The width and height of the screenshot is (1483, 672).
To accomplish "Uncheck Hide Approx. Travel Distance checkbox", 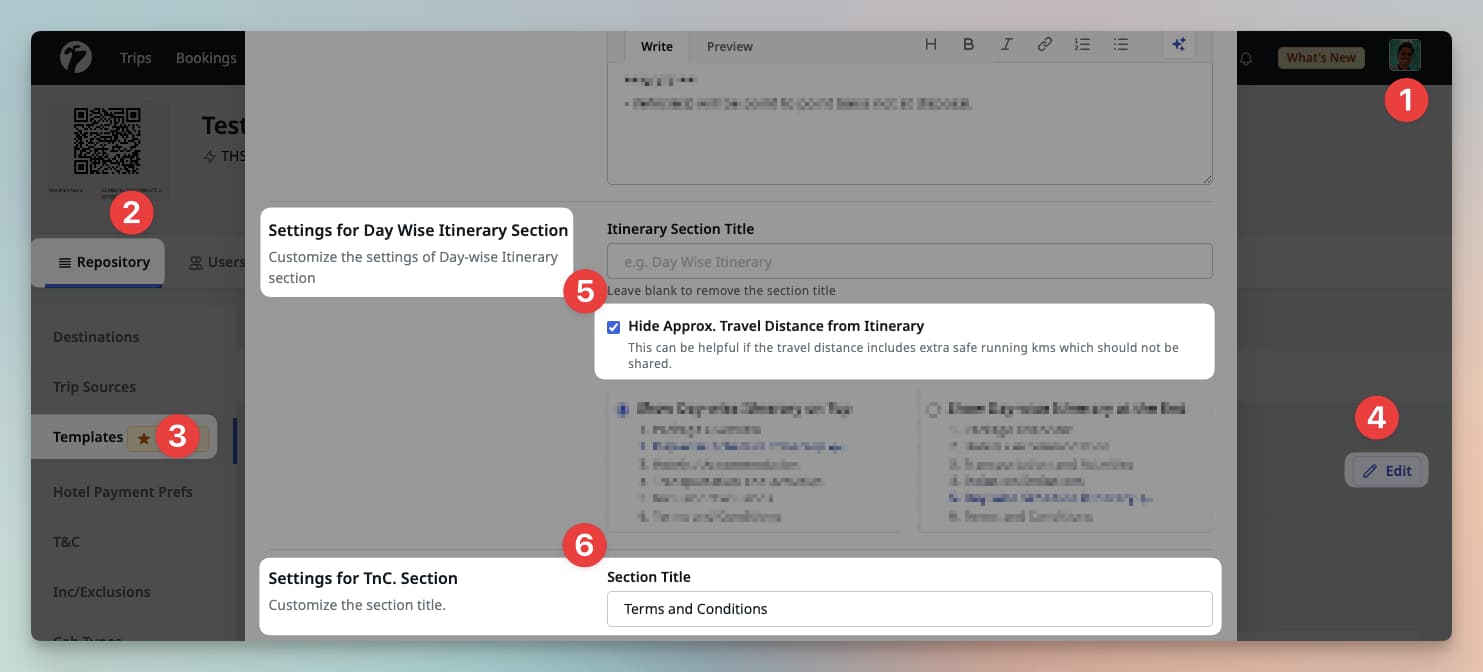I will pos(614,327).
